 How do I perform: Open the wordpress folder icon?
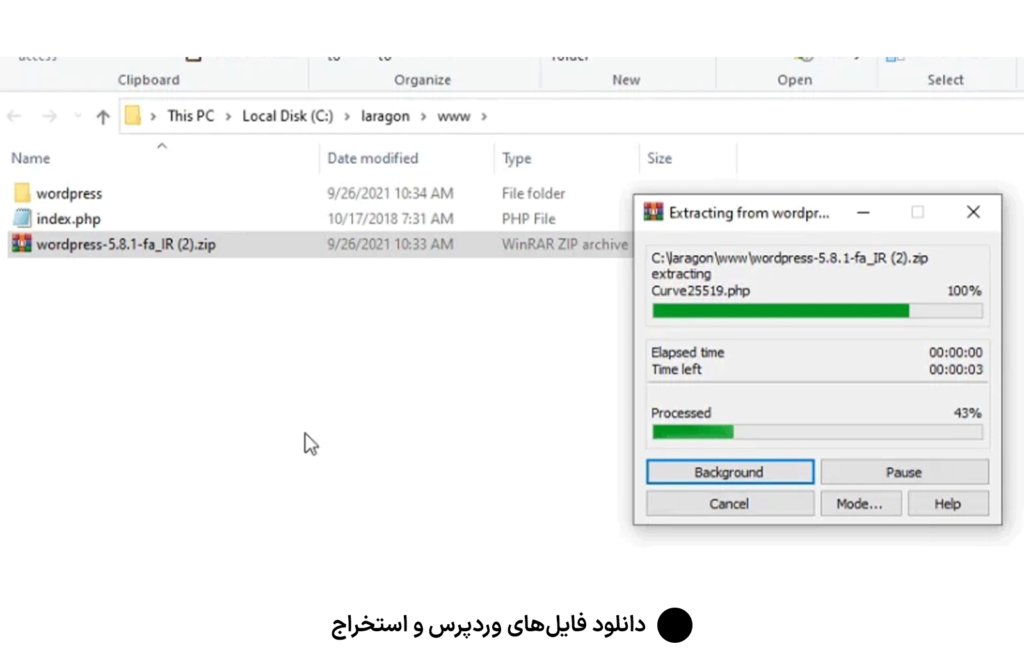tap(22, 193)
